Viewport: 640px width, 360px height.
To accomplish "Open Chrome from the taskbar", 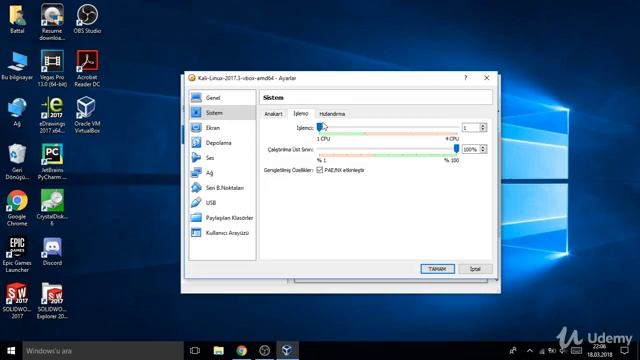I will pos(242,351).
